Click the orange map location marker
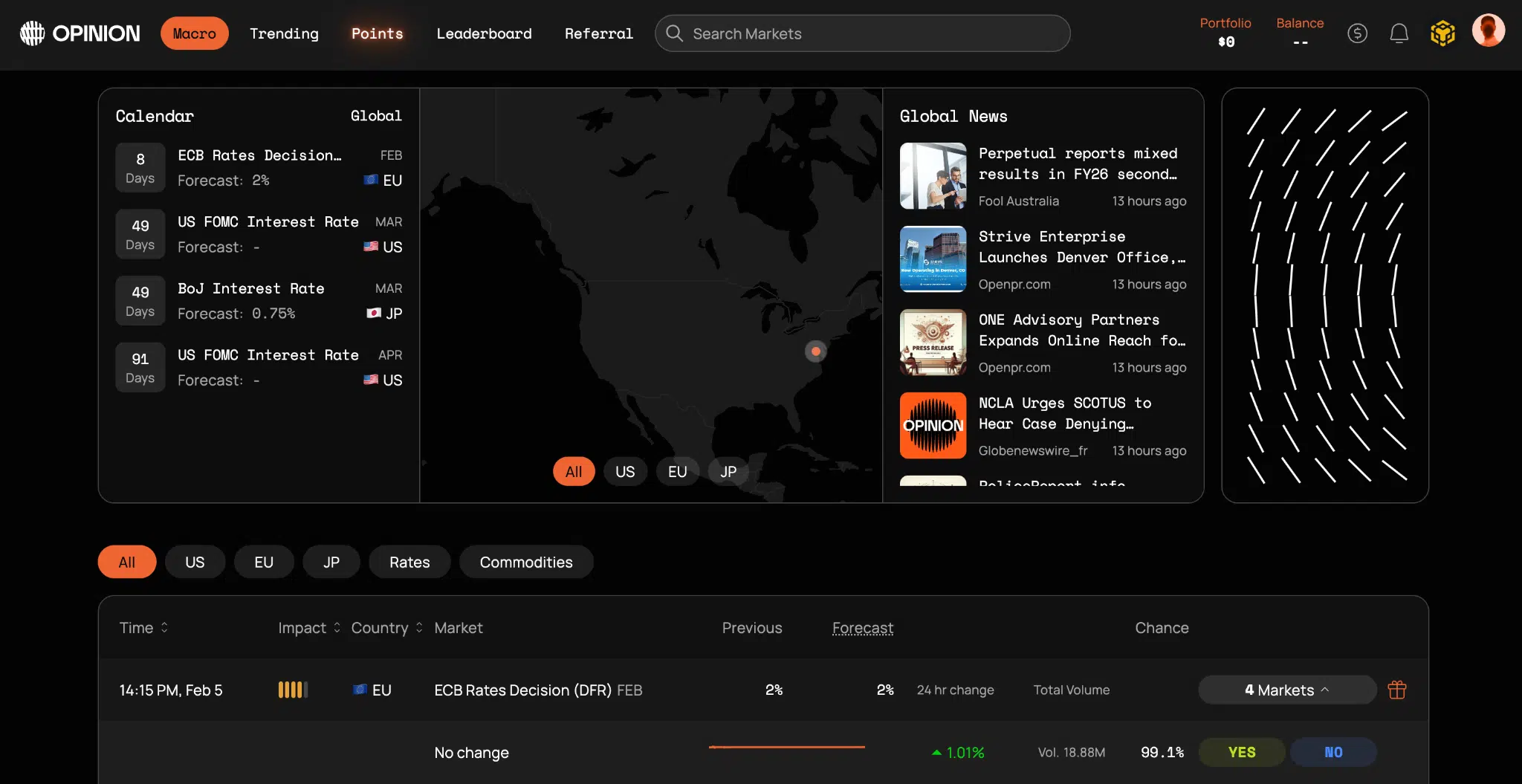Viewport: 1522px width, 784px height. pyautogui.click(x=815, y=351)
